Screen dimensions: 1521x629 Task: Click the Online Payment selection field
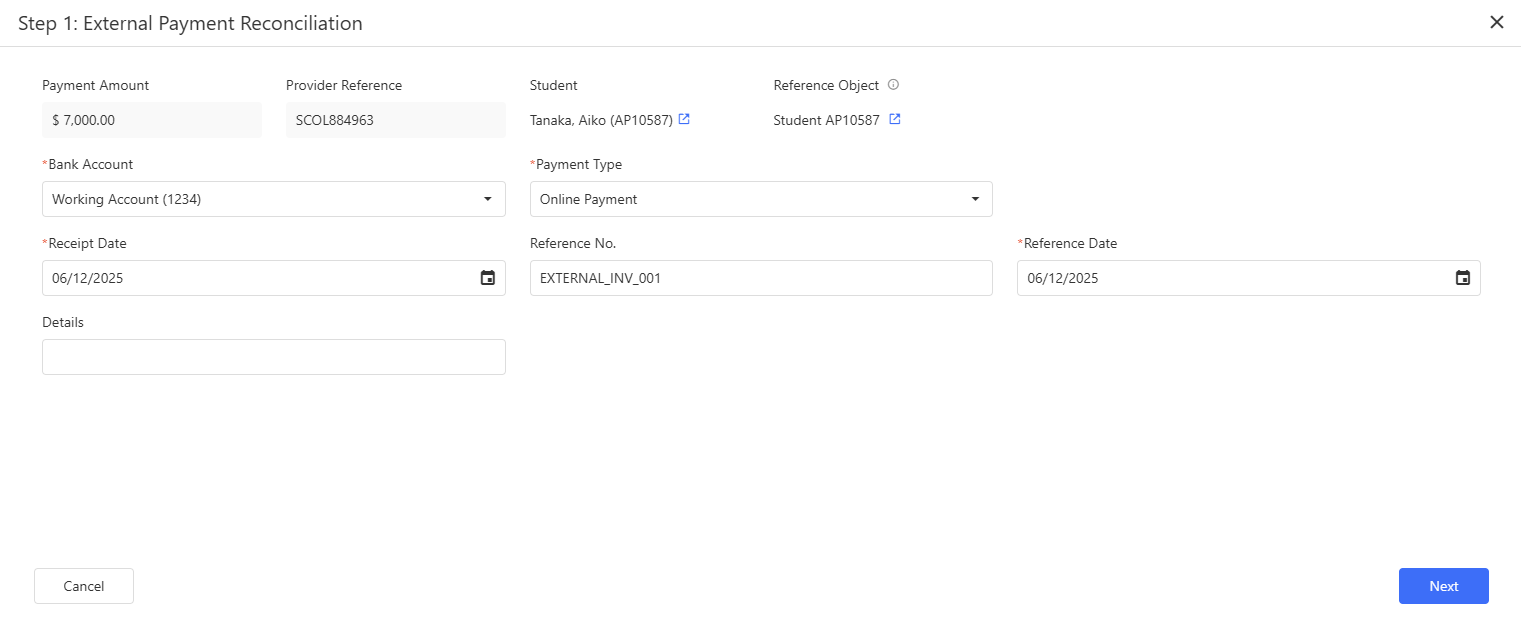[740, 199]
